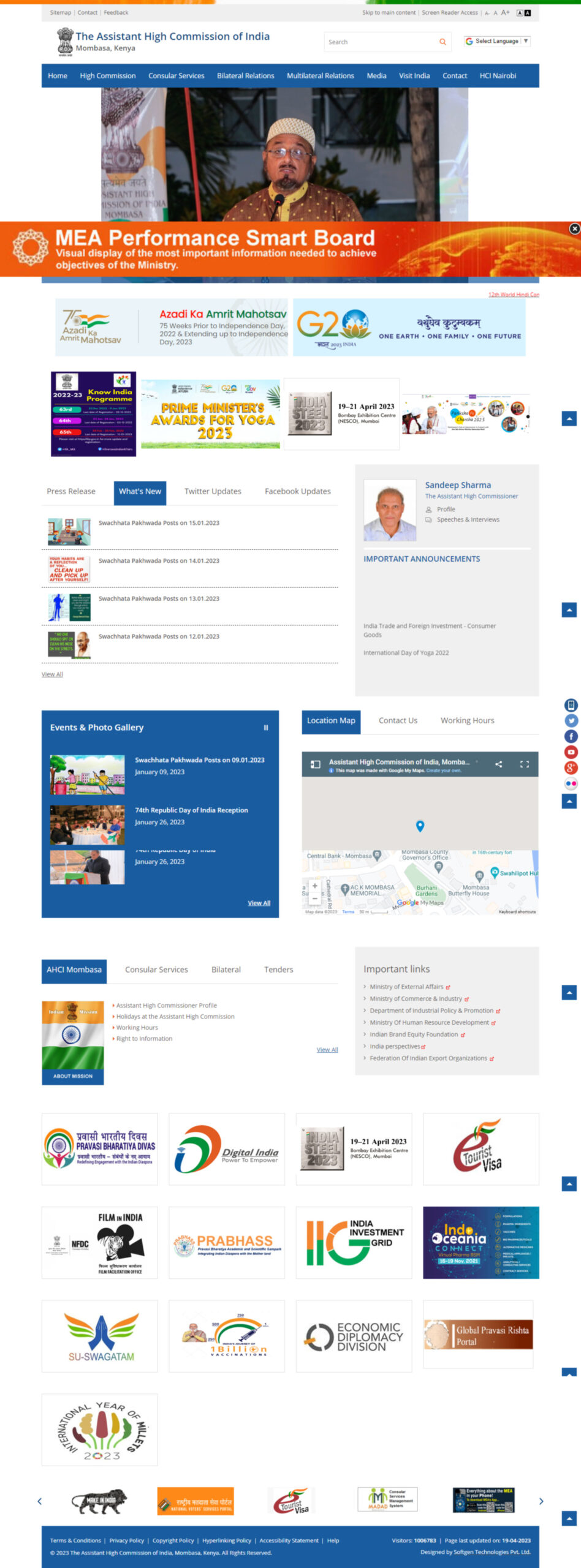This screenshot has height=1568, width=581.
Task: Click the blue location pin on the map
Action: click(x=420, y=826)
